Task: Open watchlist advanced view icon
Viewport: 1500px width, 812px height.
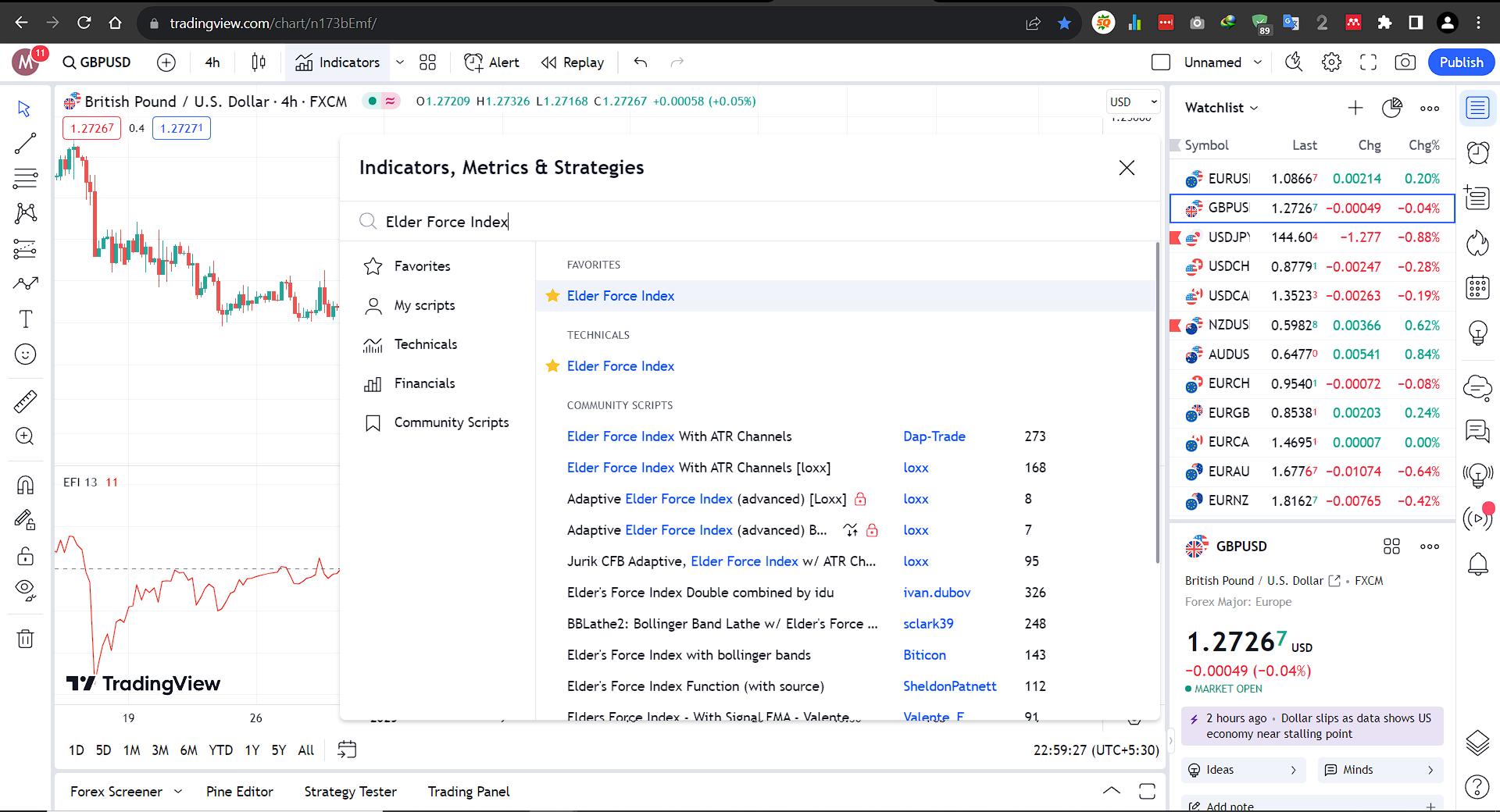Action: pos(1392,108)
